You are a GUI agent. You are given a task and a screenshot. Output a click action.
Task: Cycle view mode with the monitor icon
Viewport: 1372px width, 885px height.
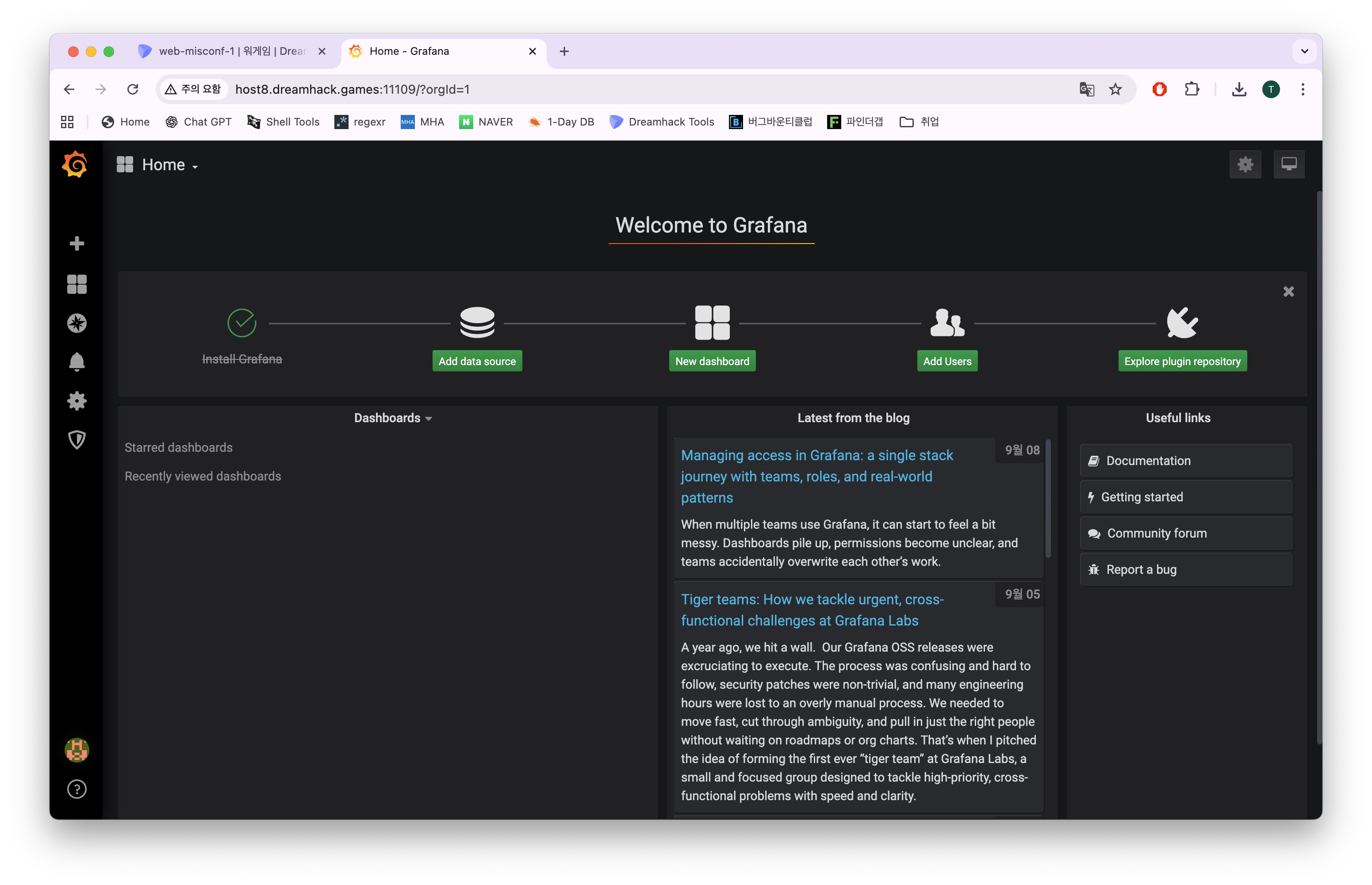[1288, 165]
